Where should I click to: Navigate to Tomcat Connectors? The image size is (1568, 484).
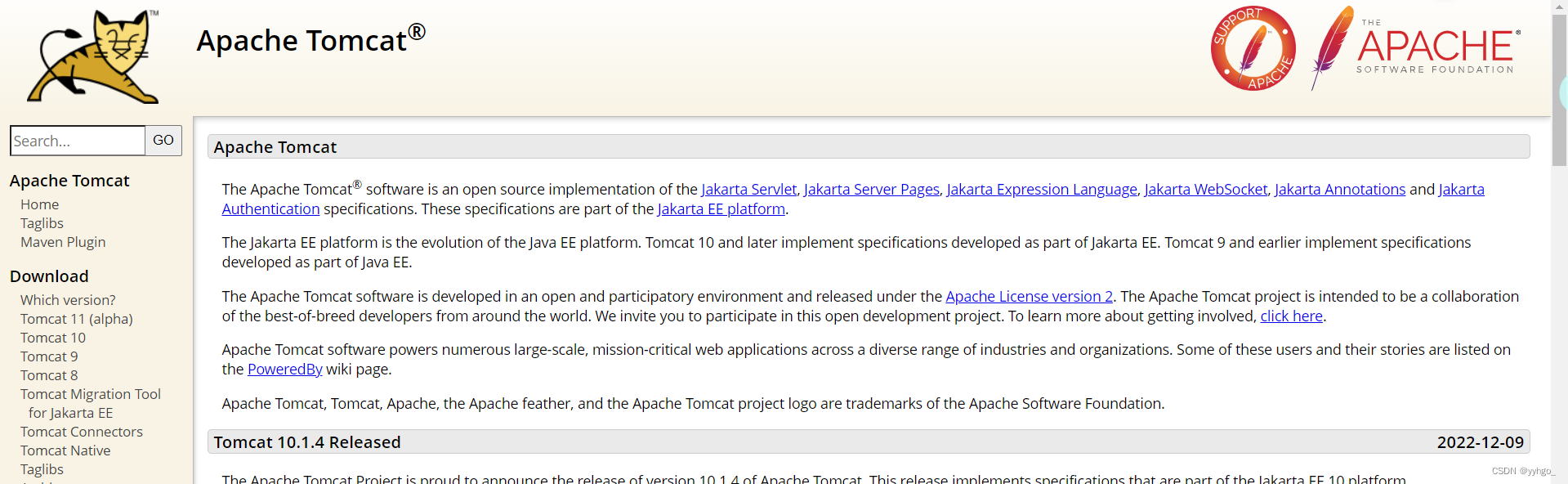82,432
